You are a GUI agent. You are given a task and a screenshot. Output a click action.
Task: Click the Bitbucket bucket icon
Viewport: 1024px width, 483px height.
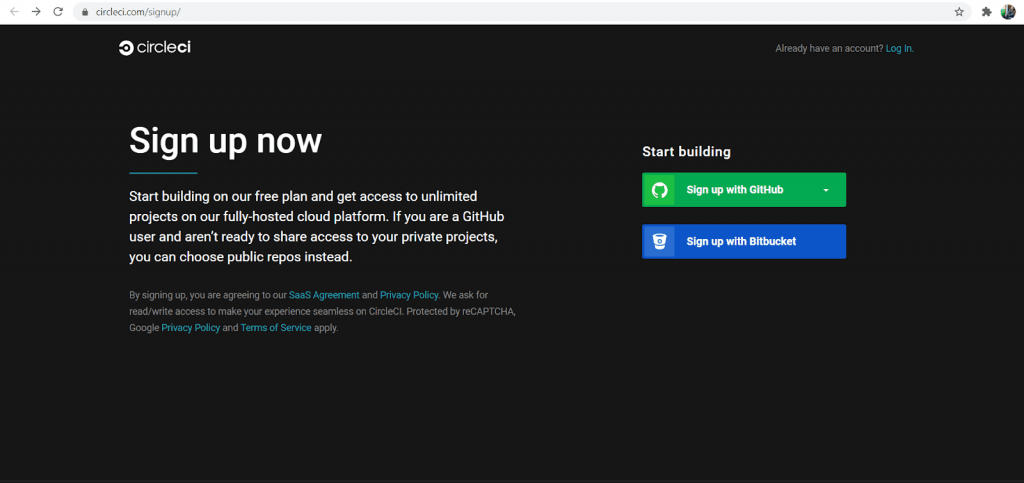660,242
